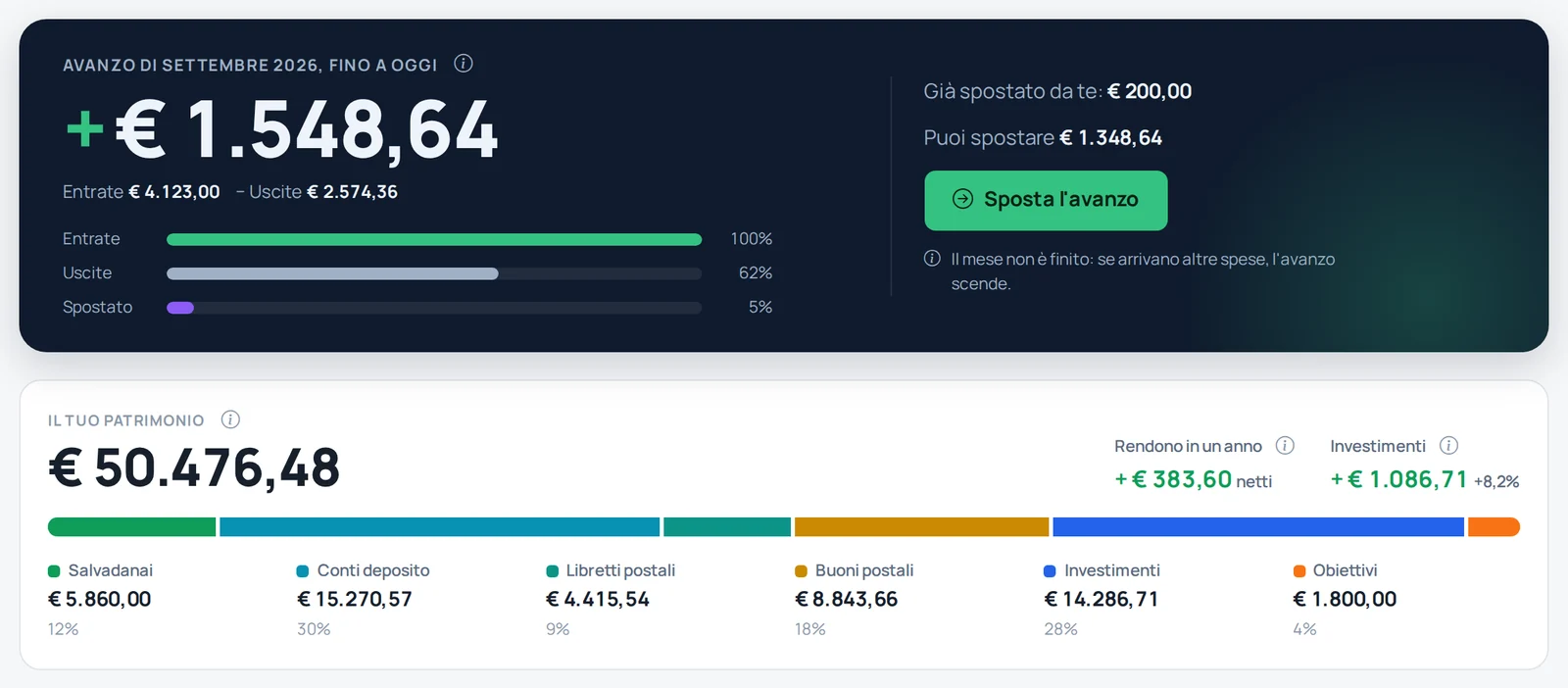Click the Entrate € 4.123,00 text
Image resolution: width=1568 pixels, height=688 pixels.
141,192
